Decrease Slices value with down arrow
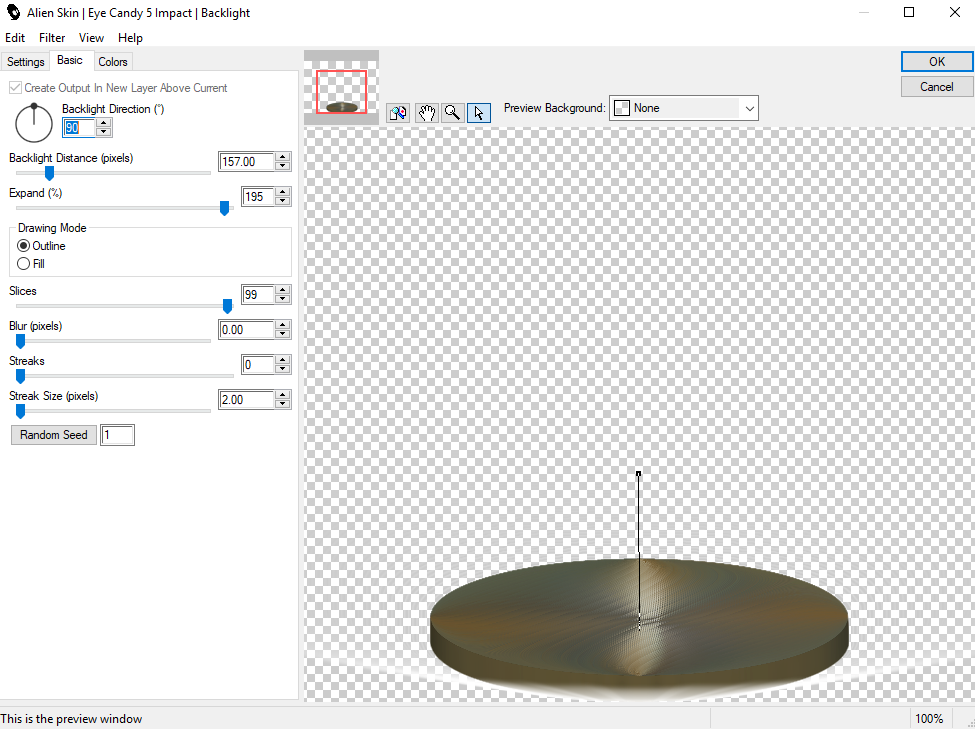 point(283,299)
